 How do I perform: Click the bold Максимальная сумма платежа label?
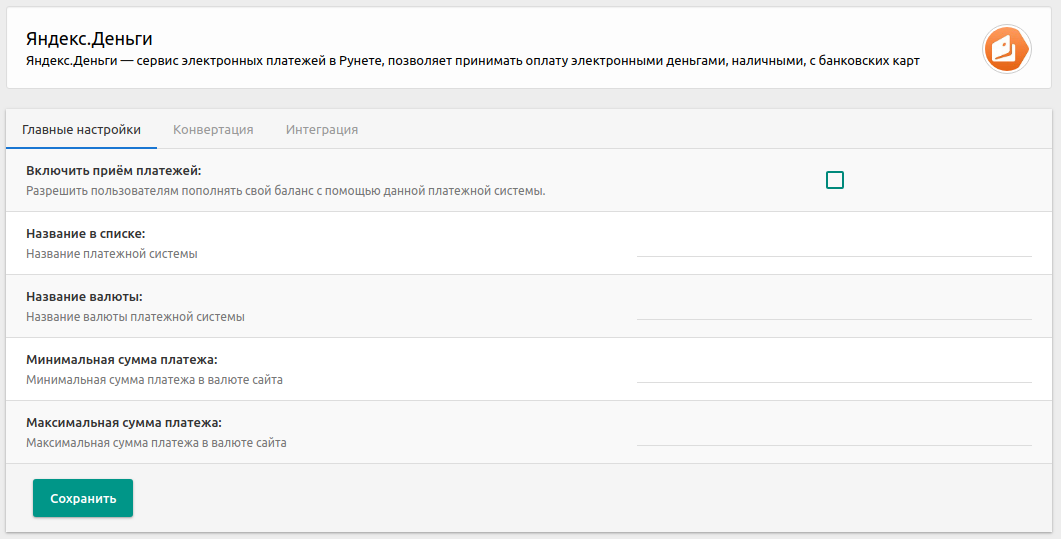(x=124, y=423)
